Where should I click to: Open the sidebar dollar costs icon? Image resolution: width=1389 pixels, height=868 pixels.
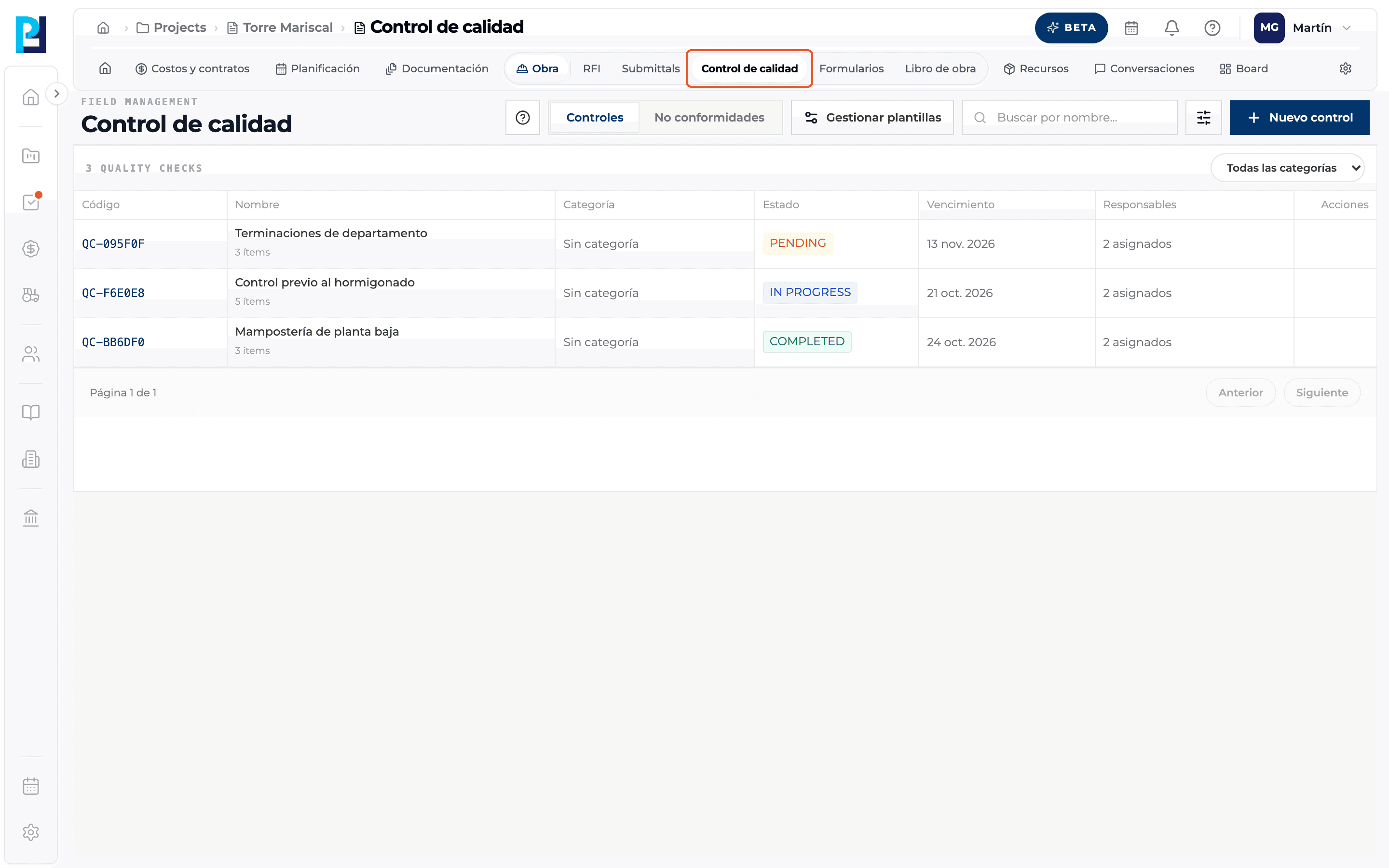point(30,248)
